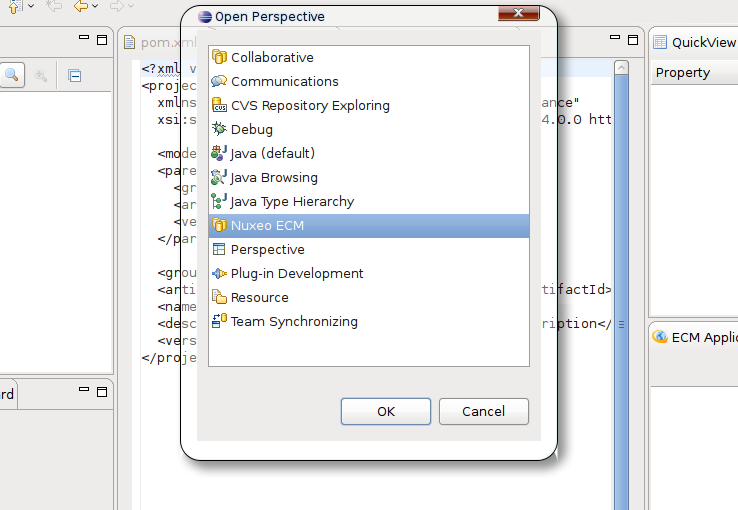Image resolution: width=738 pixels, height=510 pixels.
Task: Click the editor vertical scrollbar thumb
Action: click(x=621, y=292)
